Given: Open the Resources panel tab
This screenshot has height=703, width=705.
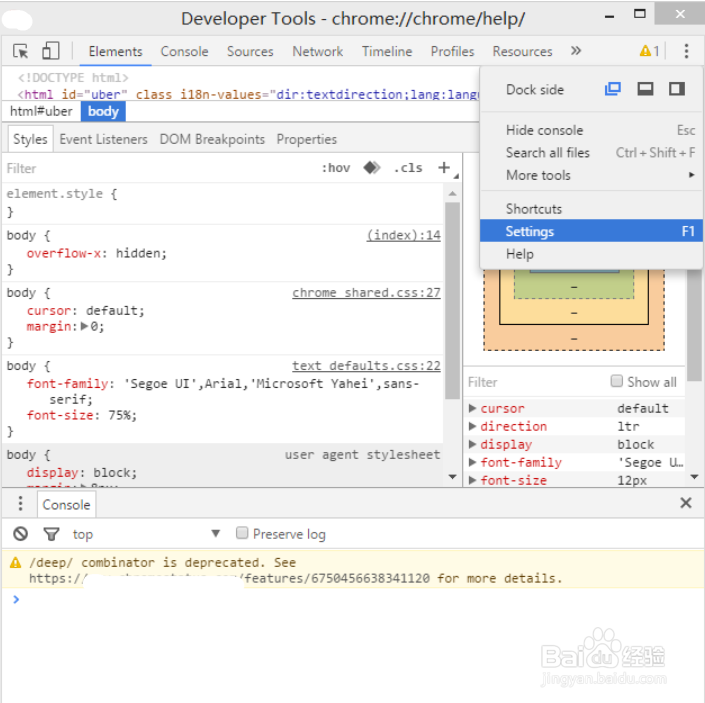Looking at the screenshot, I should tap(522, 51).
